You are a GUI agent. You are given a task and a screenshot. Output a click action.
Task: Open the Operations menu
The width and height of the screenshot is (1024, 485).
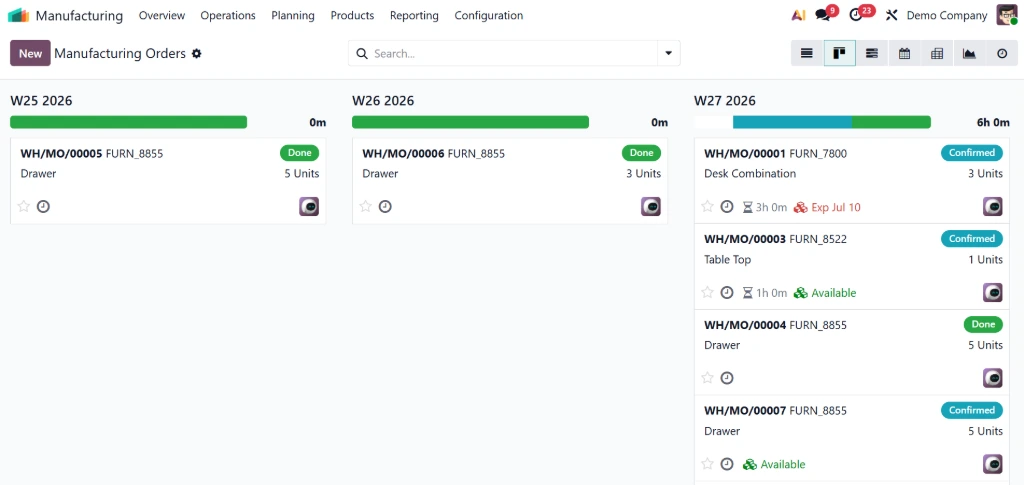pyautogui.click(x=228, y=15)
